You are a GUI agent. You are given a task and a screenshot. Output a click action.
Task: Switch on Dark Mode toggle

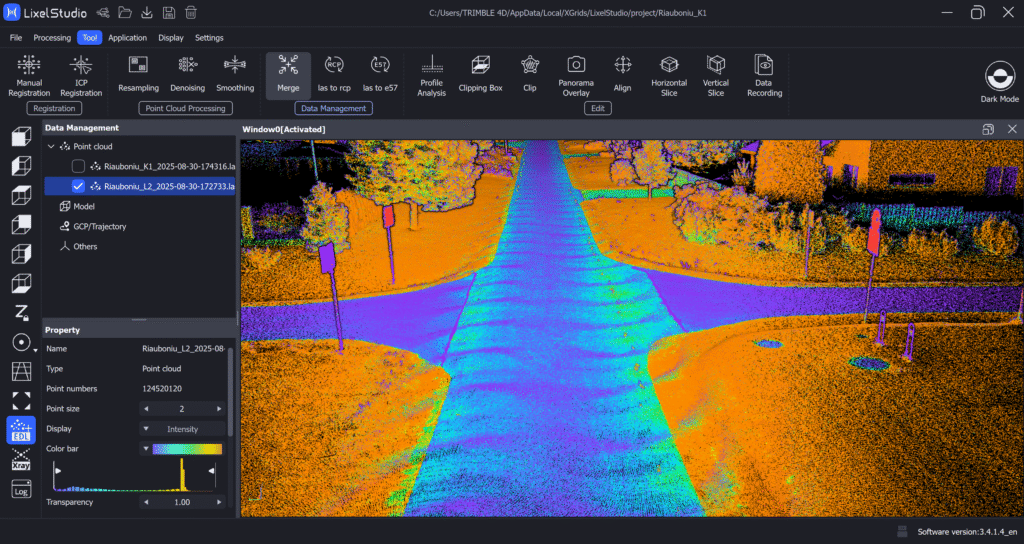999,77
